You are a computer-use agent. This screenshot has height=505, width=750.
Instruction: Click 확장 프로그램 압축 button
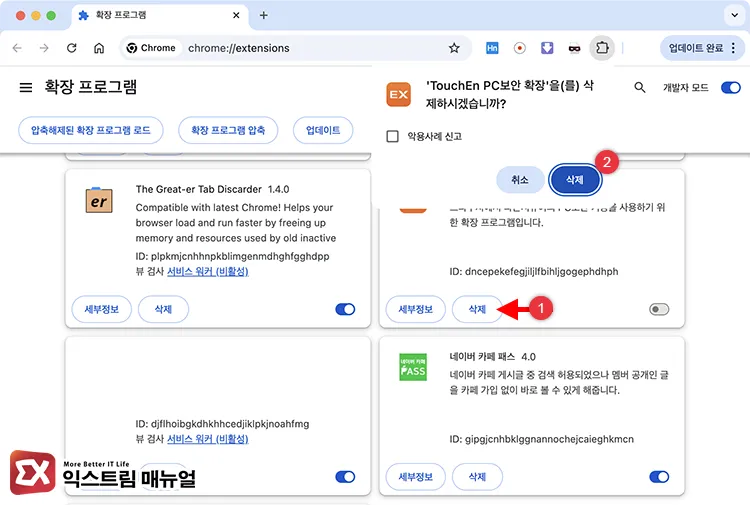point(228,130)
